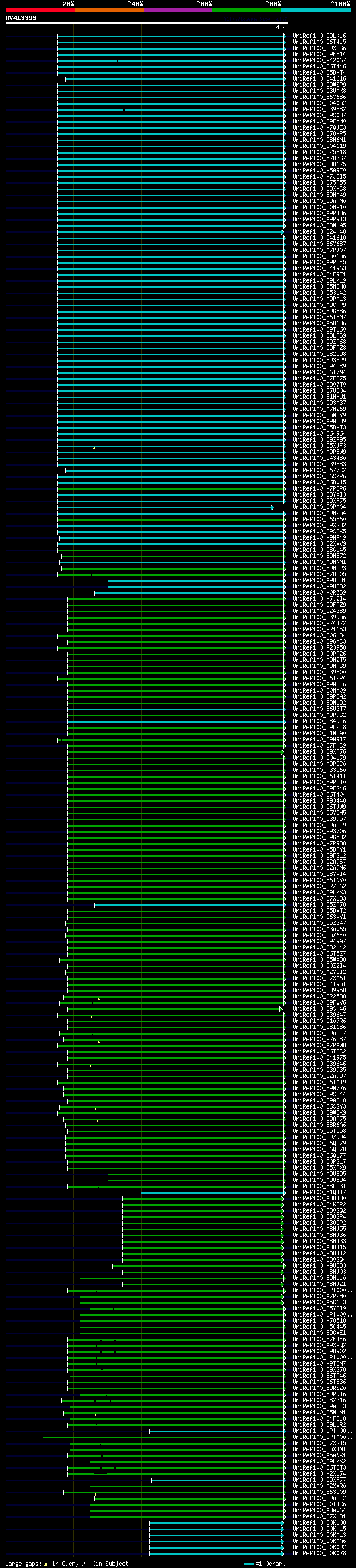
Task: Click the cyan ~100% legend segment
Action: tap(316, 11)
